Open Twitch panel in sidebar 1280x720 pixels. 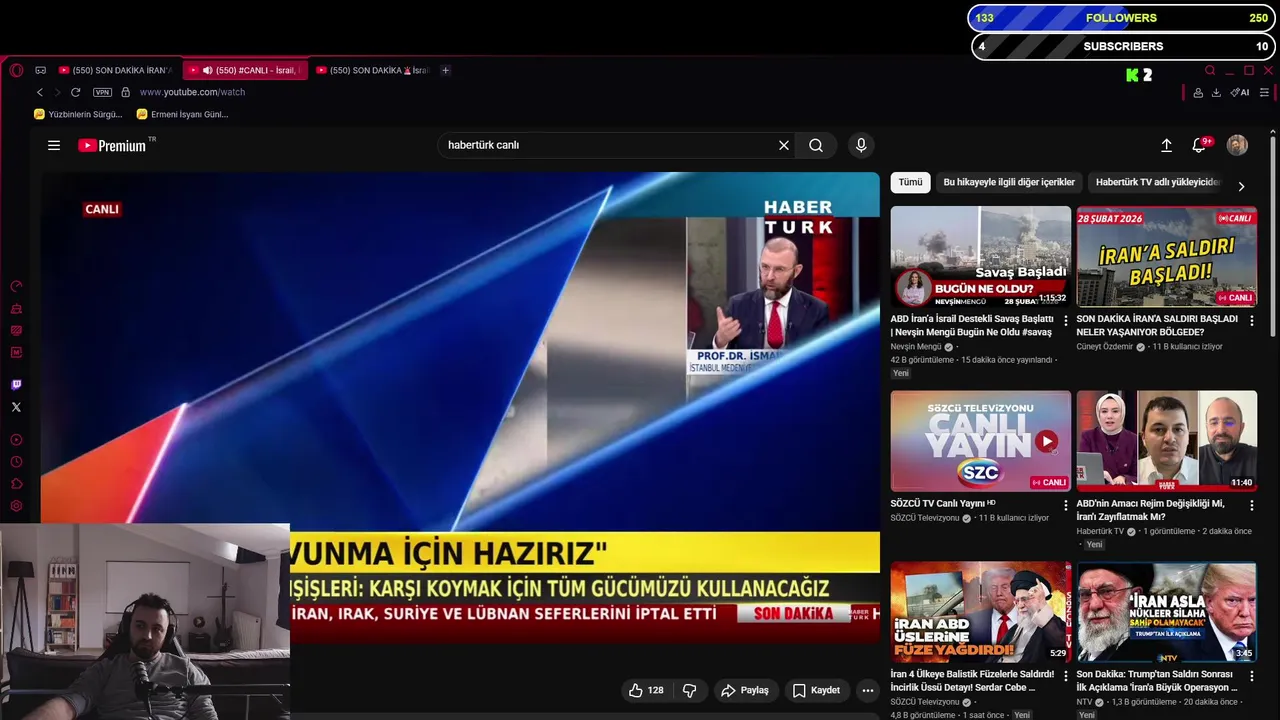pyautogui.click(x=16, y=385)
